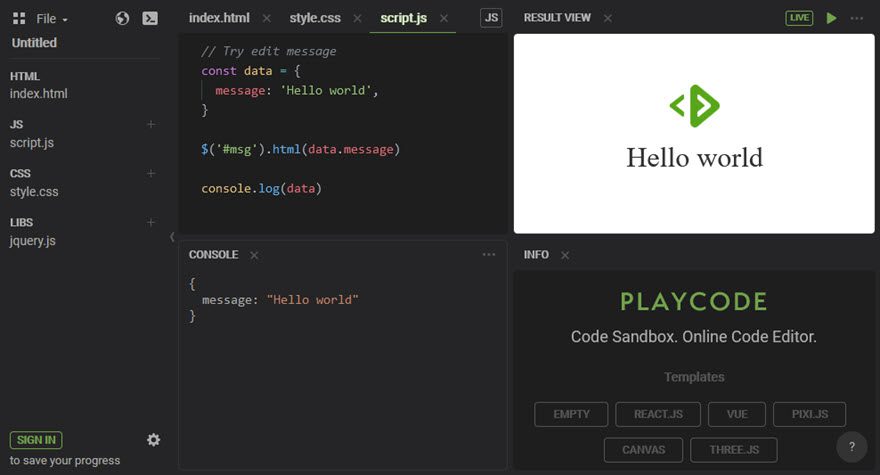This screenshot has height=475, width=880.
Task: Select jquery.js library in sidebar
Action: (33, 241)
